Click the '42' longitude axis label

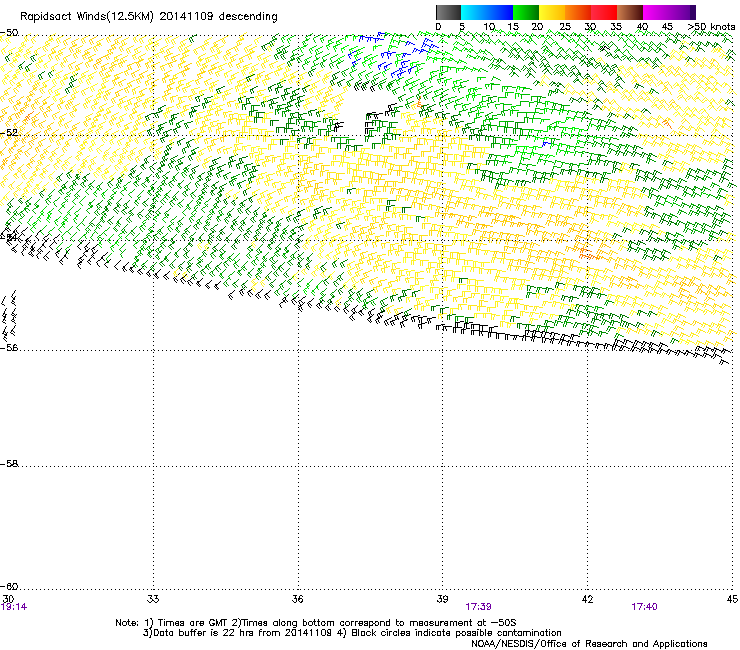(x=587, y=599)
